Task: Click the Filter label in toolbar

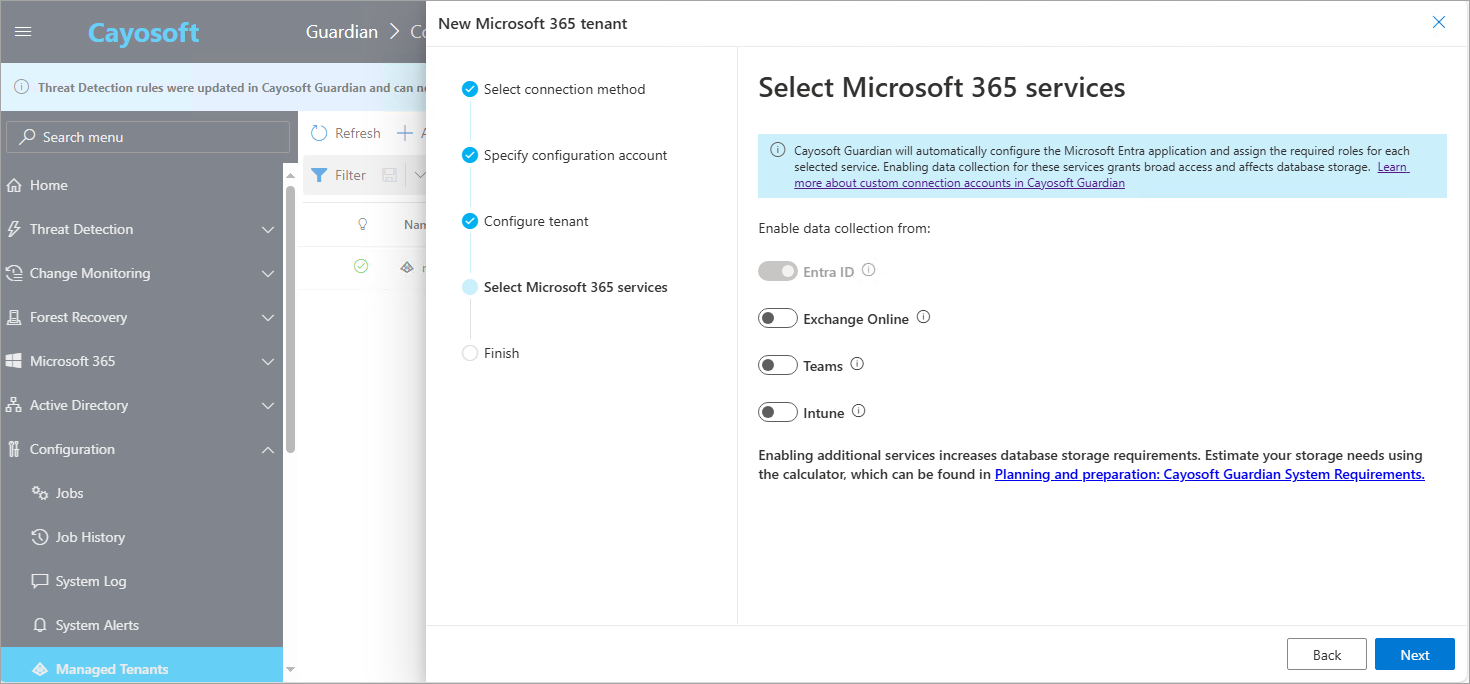Action: [350, 175]
